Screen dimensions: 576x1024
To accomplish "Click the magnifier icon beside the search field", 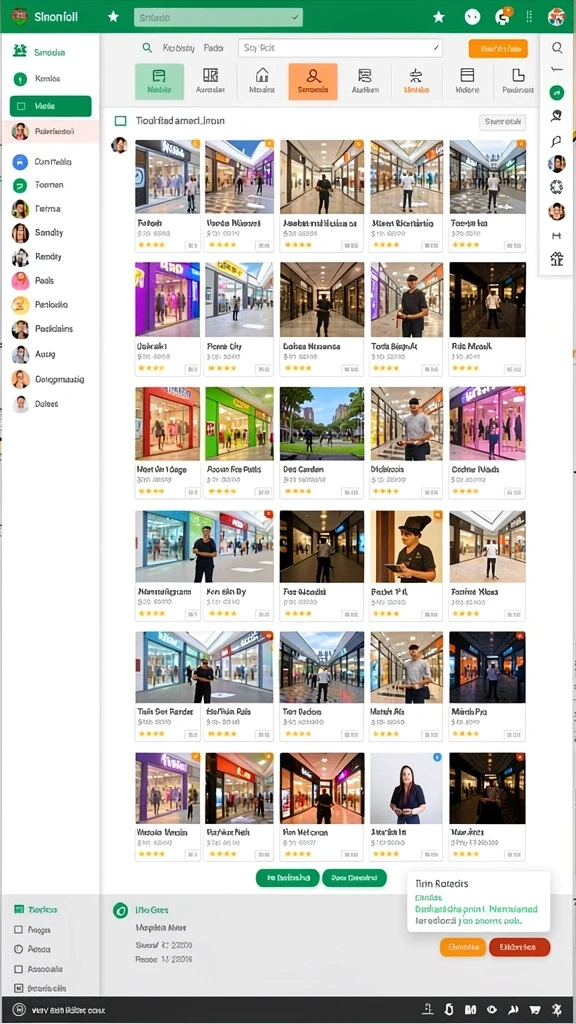I will click(148, 48).
